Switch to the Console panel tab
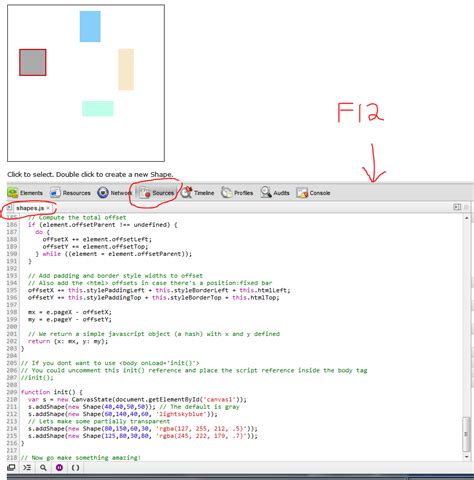474x480 pixels. pyautogui.click(x=313, y=193)
